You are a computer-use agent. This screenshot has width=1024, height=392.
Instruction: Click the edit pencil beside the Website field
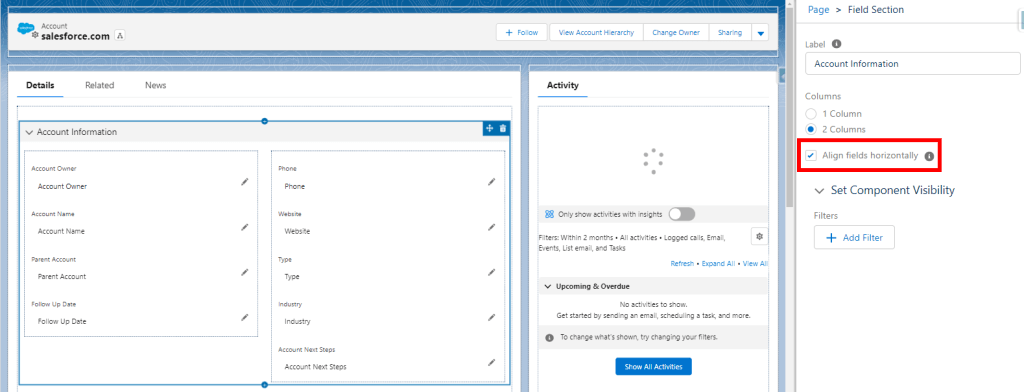(x=492, y=227)
